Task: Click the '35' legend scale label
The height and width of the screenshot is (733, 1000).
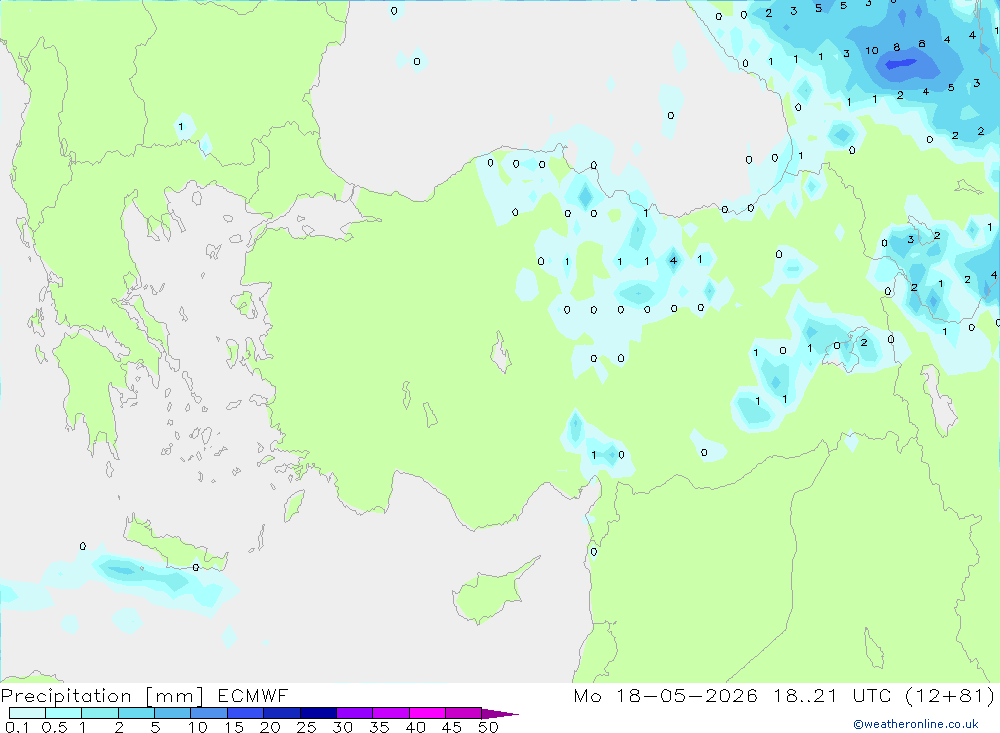Action: [x=379, y=727]
